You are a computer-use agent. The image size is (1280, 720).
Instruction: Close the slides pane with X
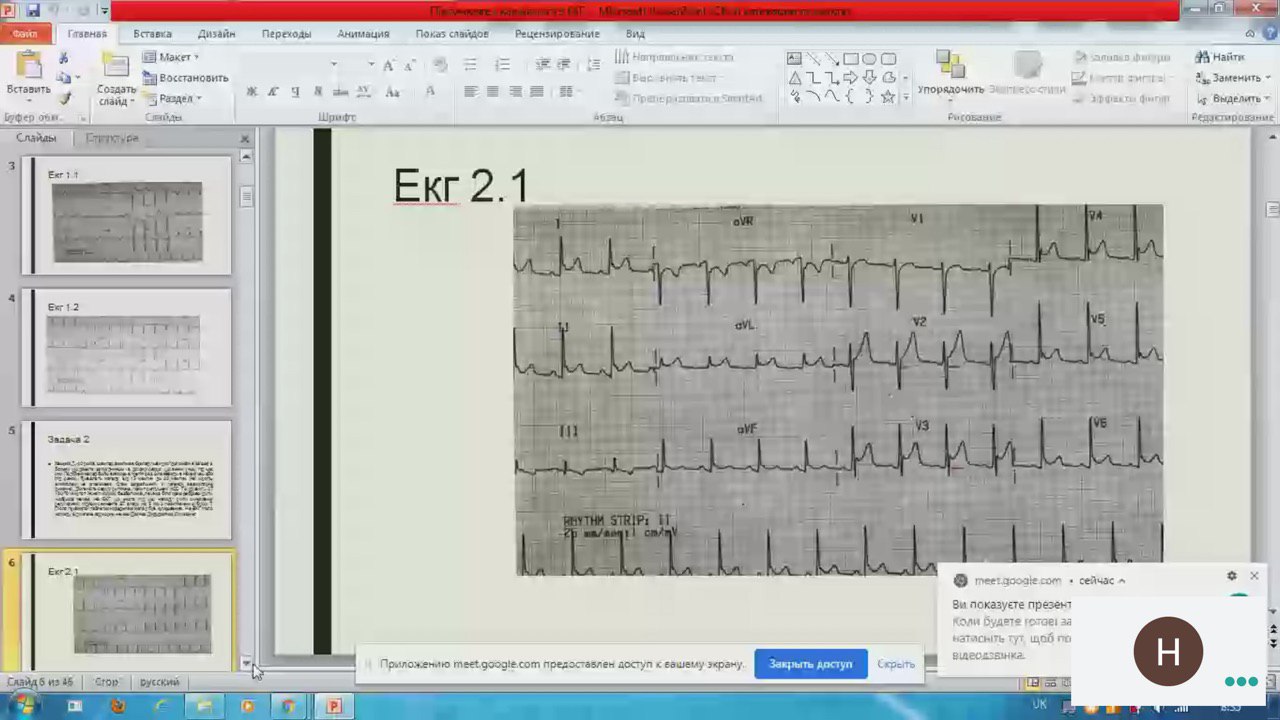point(245,139)
